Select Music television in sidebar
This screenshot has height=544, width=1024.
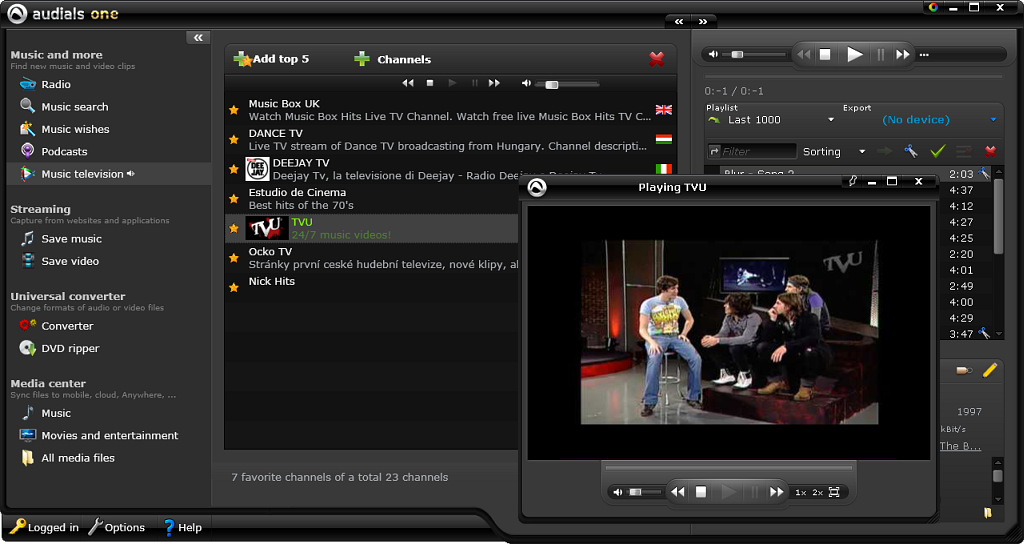108,174
